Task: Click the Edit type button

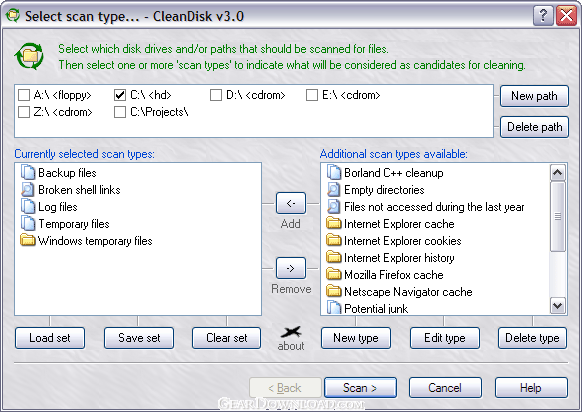Action: click(445, 338)
